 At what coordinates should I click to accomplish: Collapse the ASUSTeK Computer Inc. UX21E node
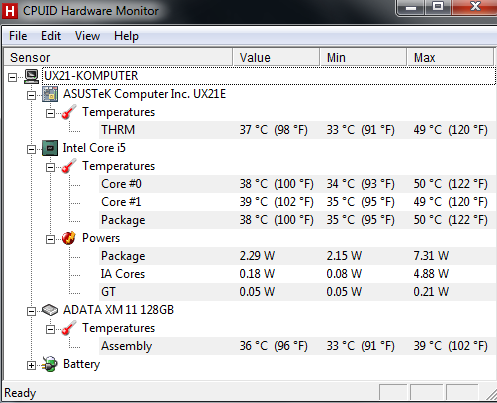point(31,95)
